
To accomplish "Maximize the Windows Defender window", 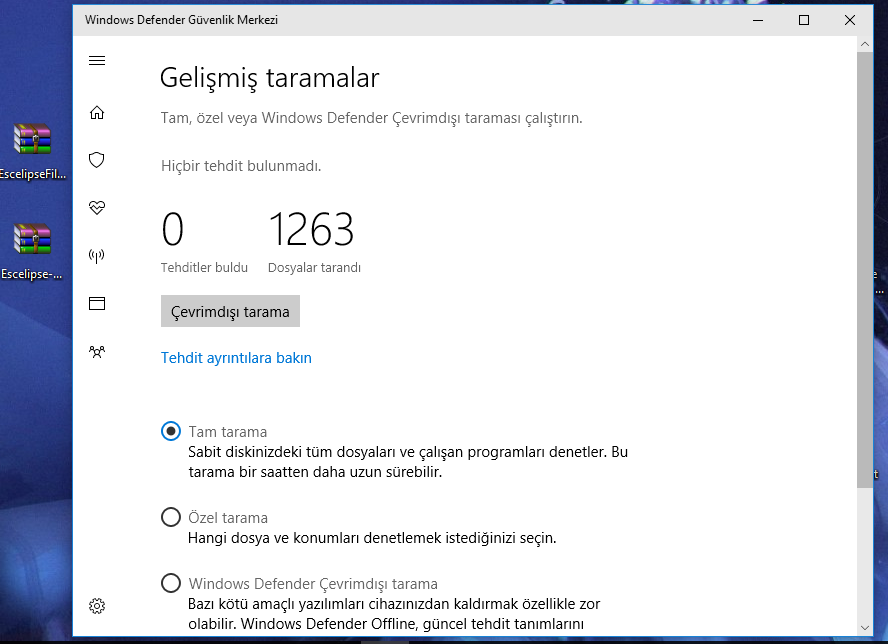I will pyautogui.click(x=804, y=20).
